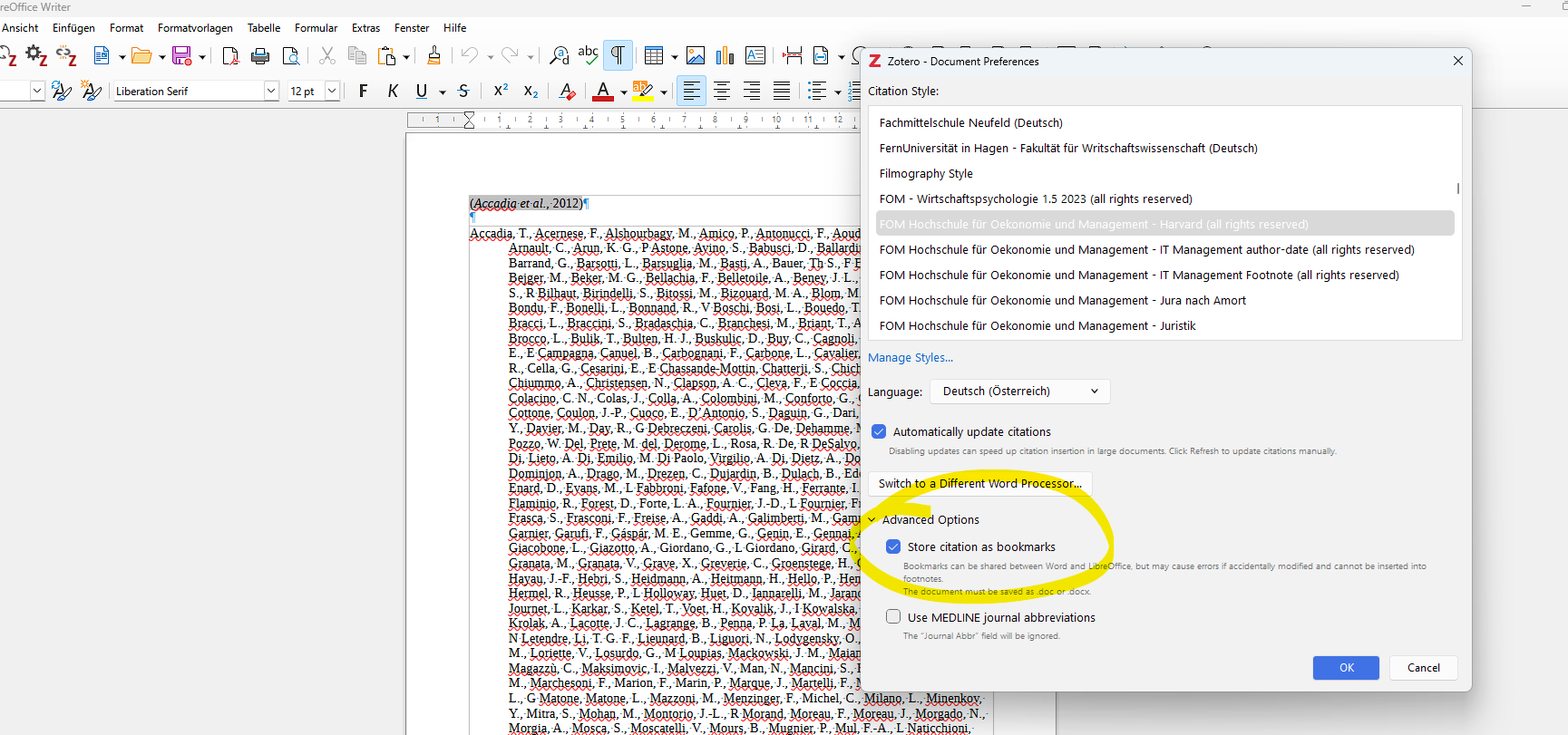The height and width of the screenshot is (735, 1568).
Task: Click the Open folder icon
Action: 141,56
